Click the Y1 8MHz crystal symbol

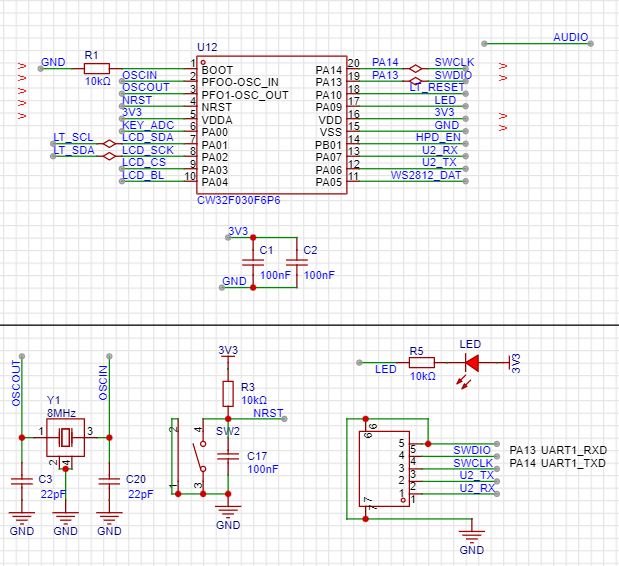65,436
